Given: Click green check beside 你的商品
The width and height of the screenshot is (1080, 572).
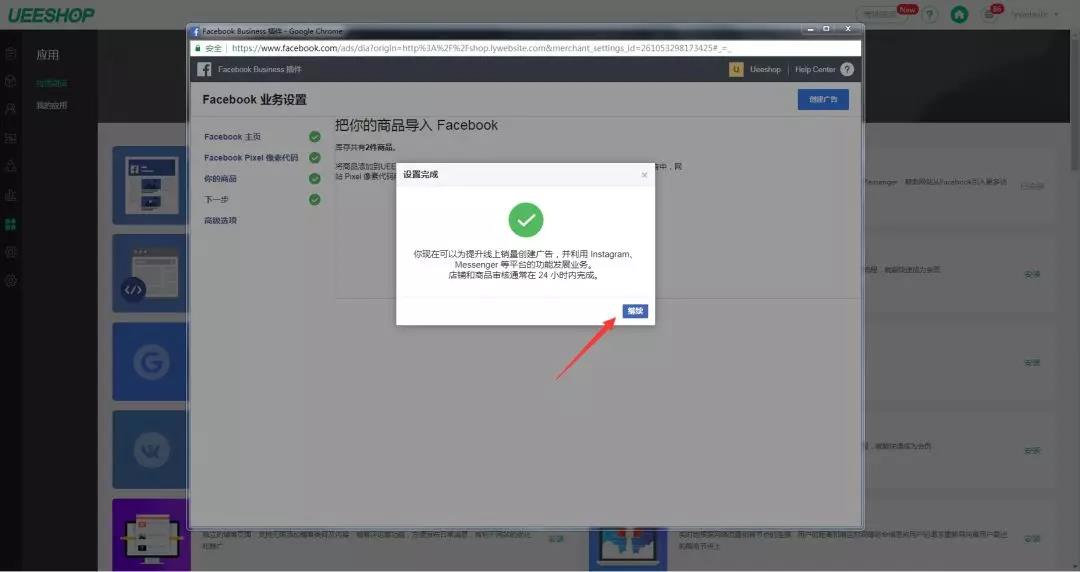Looking at the screenshot, I should pos(315,178).
